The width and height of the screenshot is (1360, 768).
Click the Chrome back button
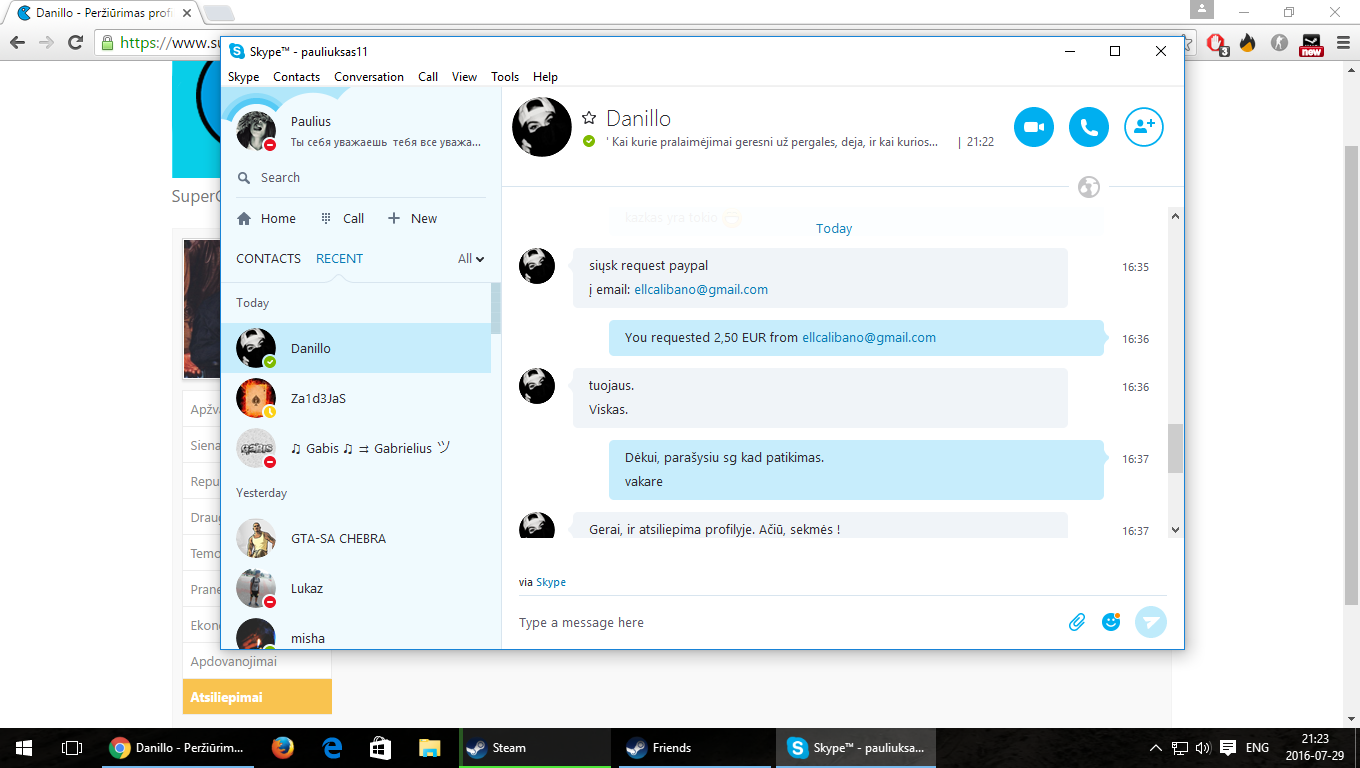17,43
